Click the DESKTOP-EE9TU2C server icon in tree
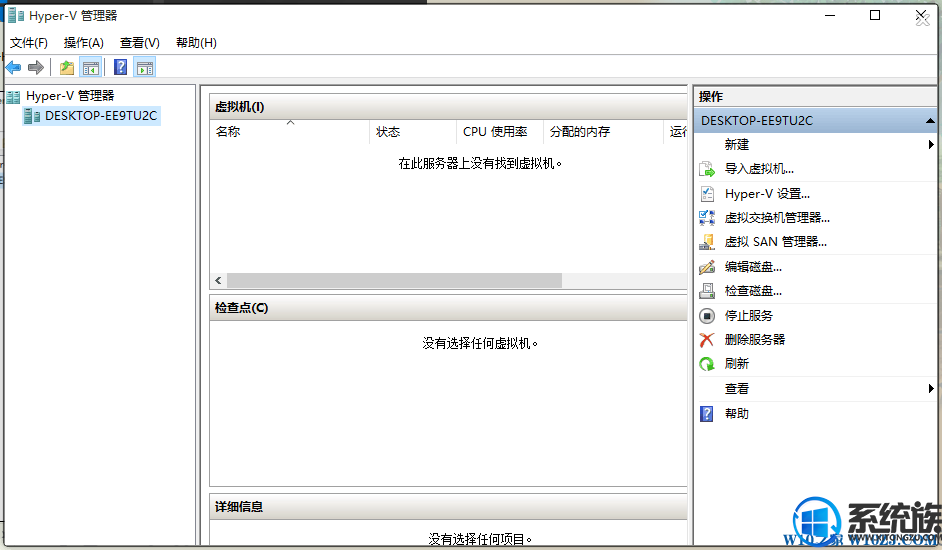The image size is (942, 550). pyautogui.click(x=32, y=116)
